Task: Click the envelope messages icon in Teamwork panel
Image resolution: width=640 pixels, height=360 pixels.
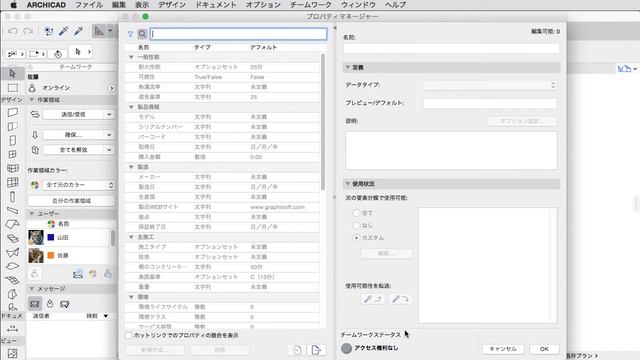Action: click(35, 304)
